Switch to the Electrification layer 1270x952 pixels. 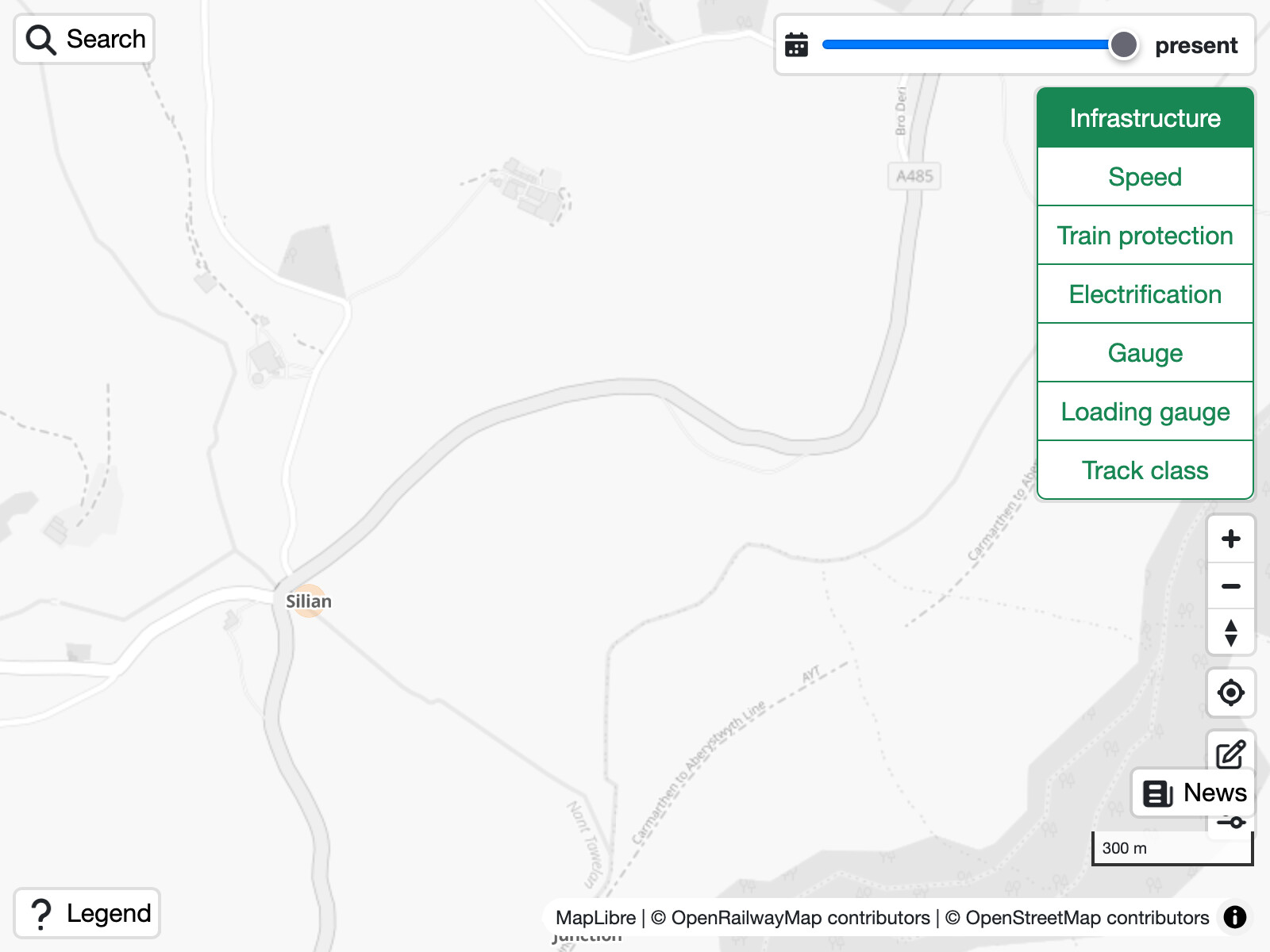tap(1145, 294)
